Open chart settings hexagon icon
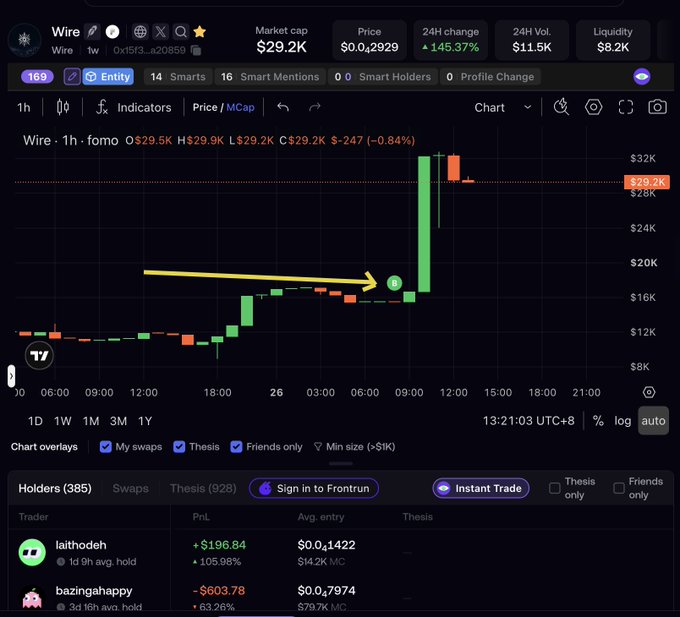 593,107
